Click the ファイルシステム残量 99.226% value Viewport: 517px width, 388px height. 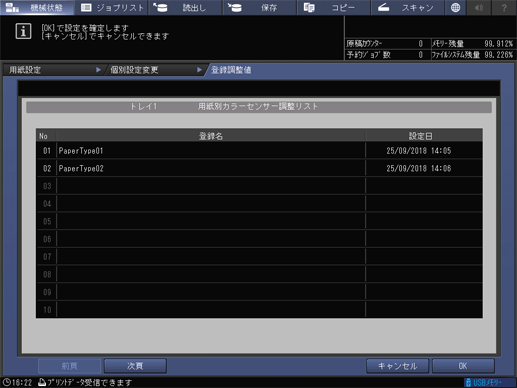coord(498,55)
